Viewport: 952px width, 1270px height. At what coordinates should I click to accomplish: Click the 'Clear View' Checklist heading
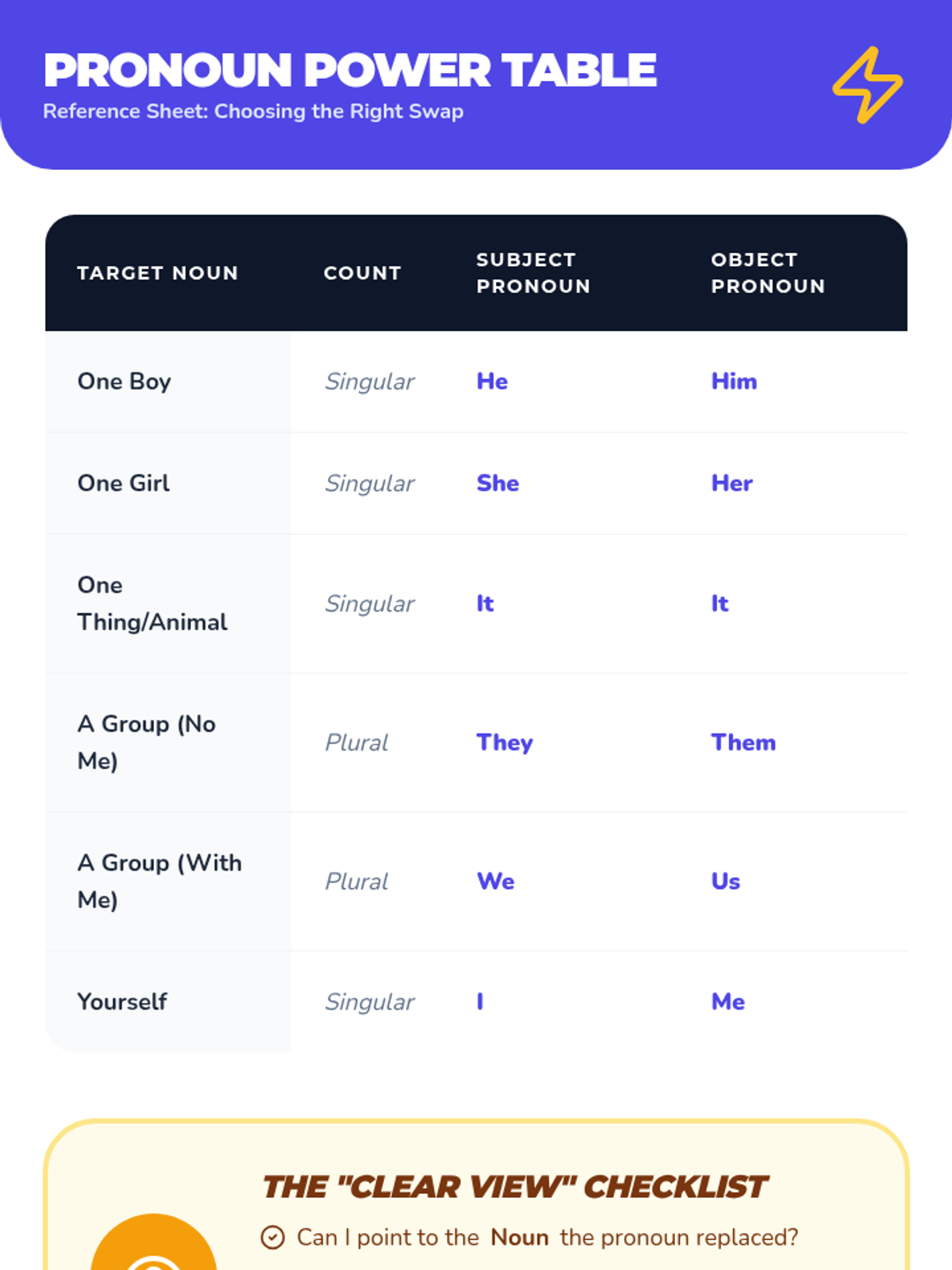(515, 1187)
